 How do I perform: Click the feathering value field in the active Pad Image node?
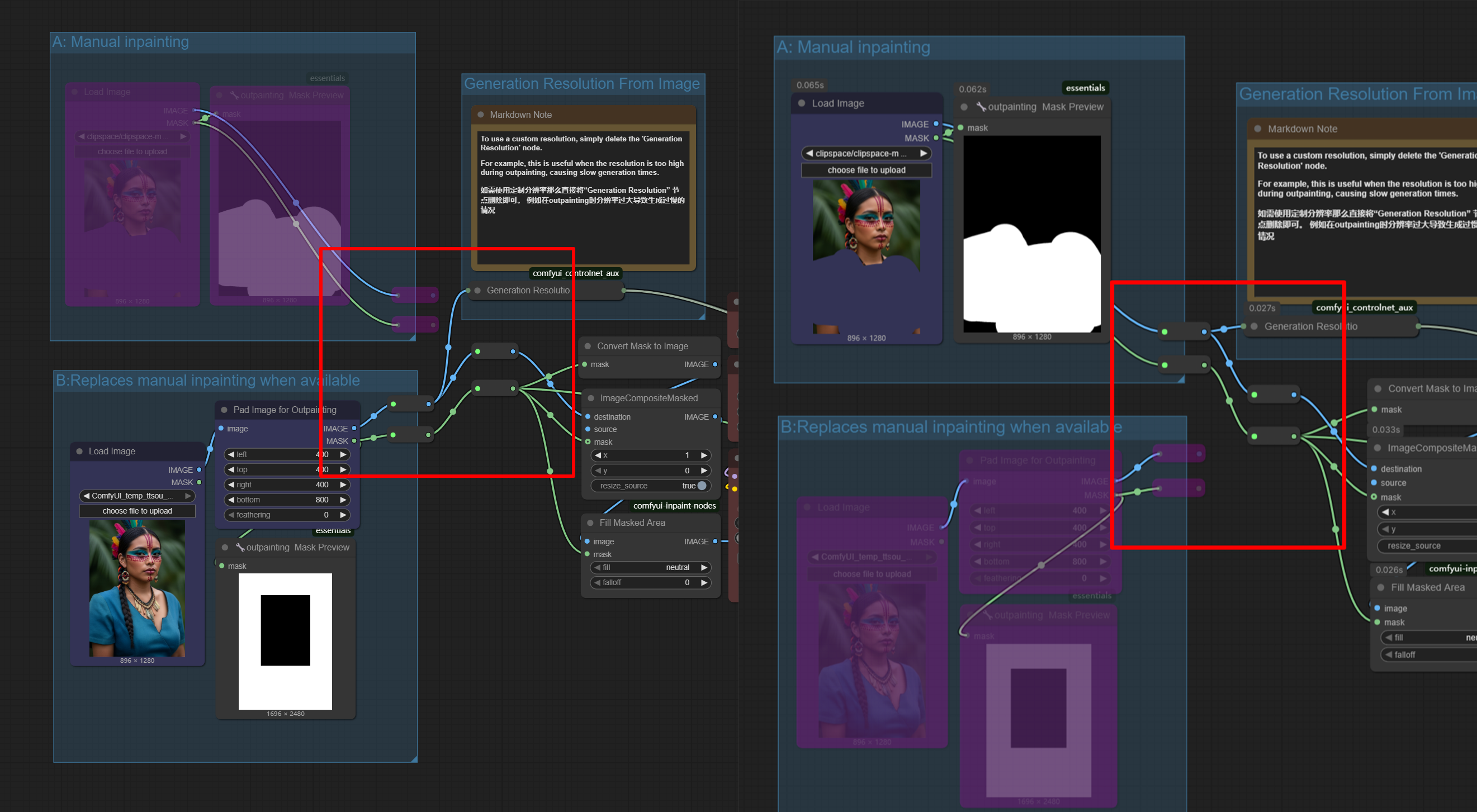click(287, 515)
